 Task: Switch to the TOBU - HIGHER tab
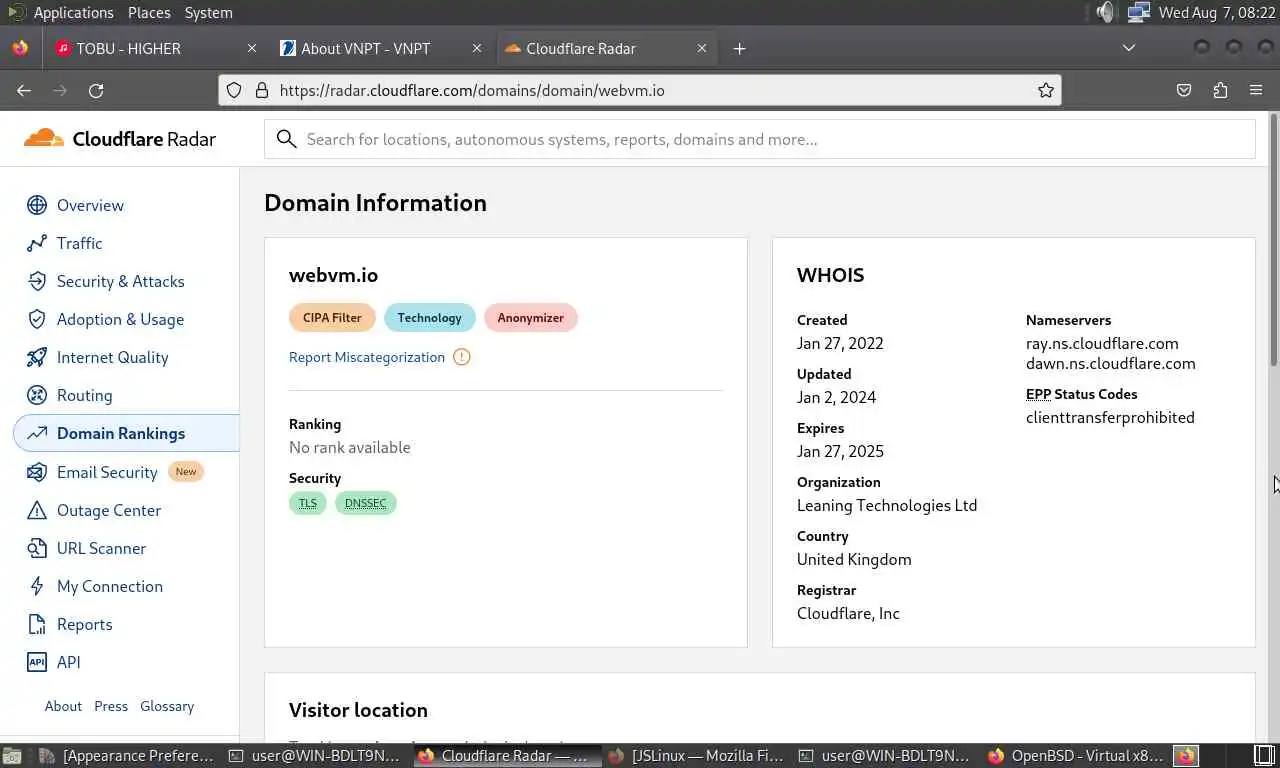click(x=156, y=48)
